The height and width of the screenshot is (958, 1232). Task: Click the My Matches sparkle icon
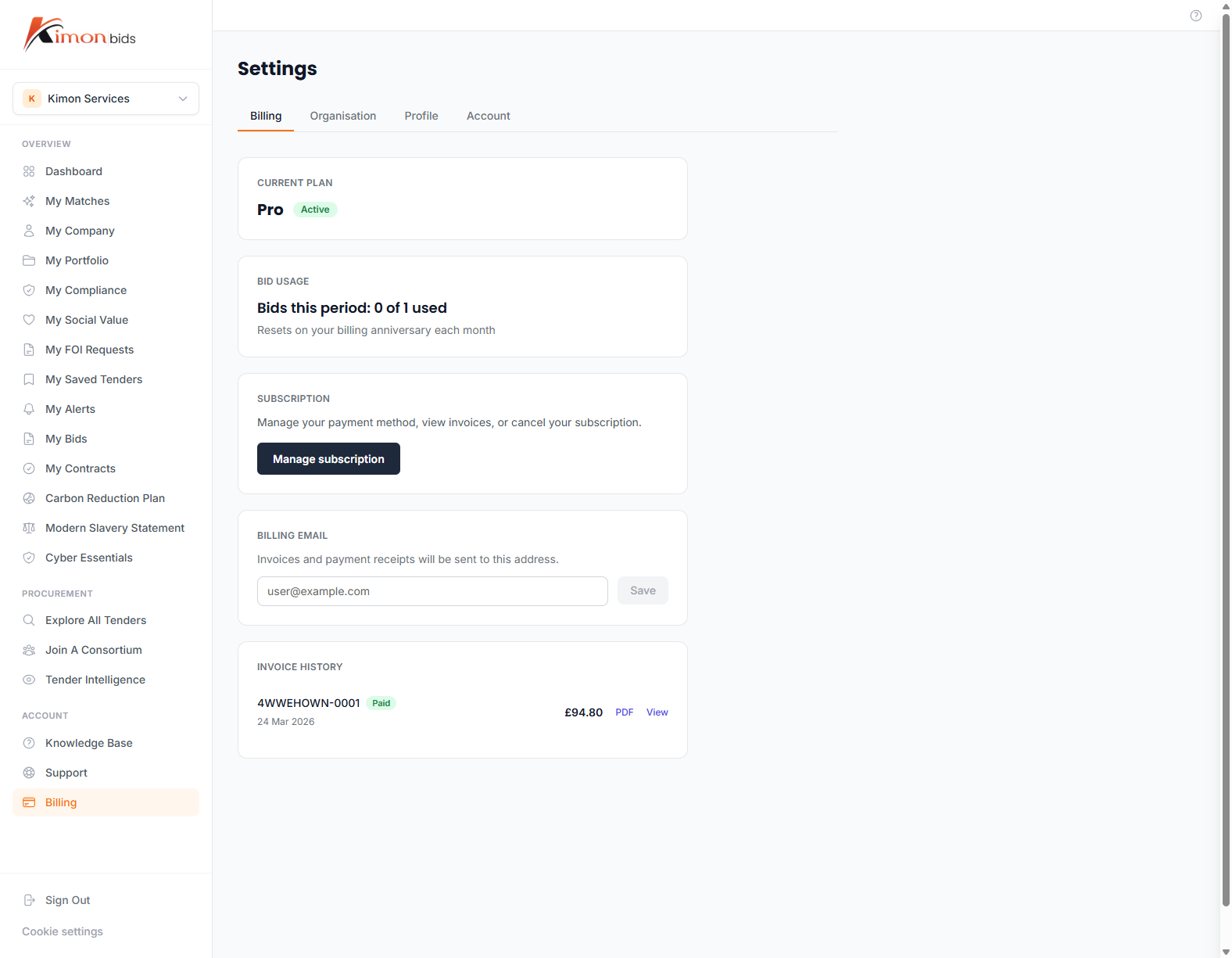coord(29,201)
